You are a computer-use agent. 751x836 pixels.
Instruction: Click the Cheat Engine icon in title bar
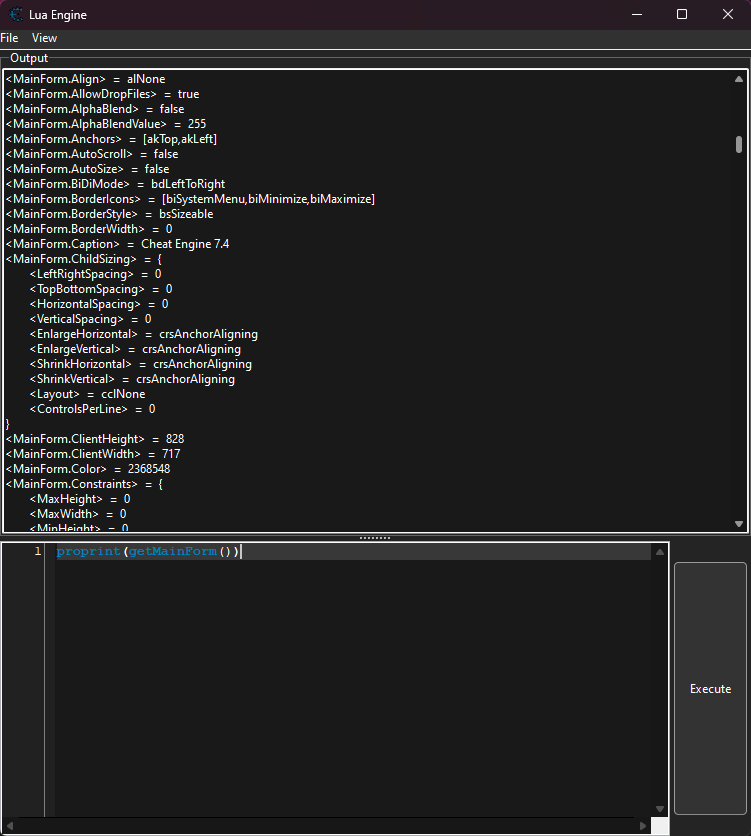(16, 14)
